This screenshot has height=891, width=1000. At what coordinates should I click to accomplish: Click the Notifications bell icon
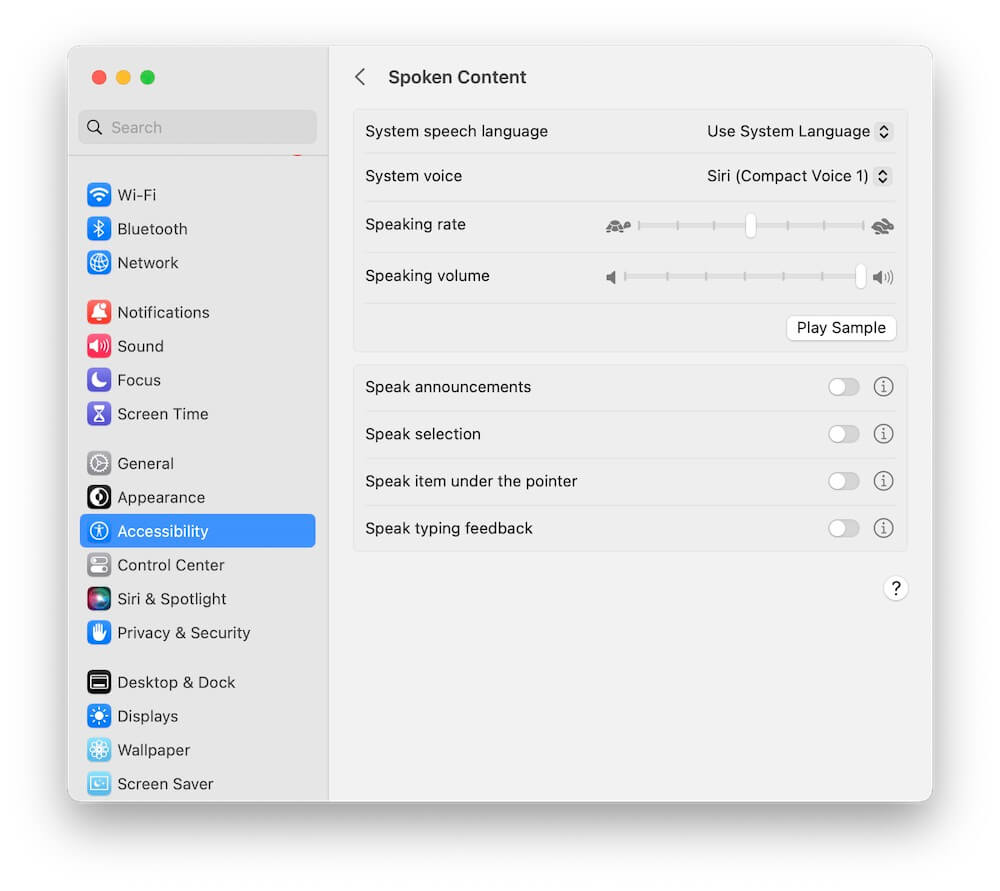(99, 312)
